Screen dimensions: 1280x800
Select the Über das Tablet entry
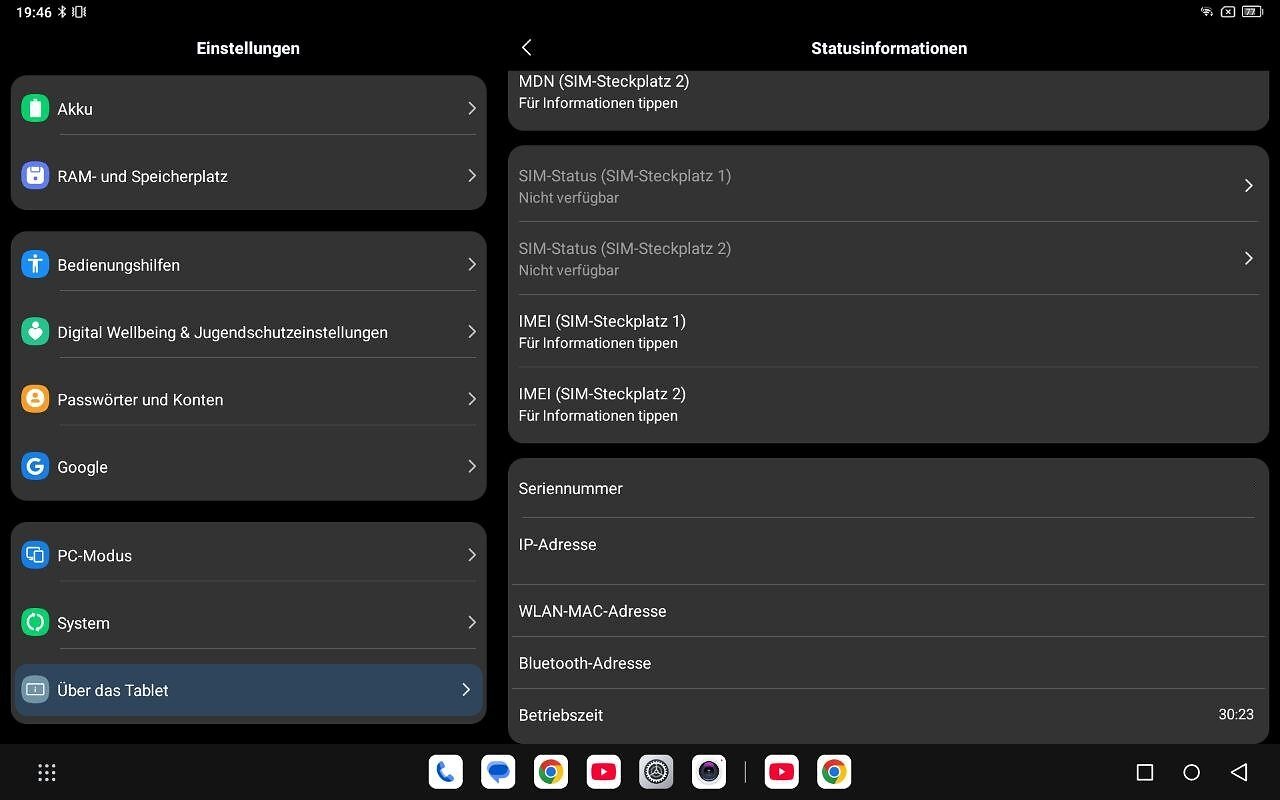pos(248,690)
